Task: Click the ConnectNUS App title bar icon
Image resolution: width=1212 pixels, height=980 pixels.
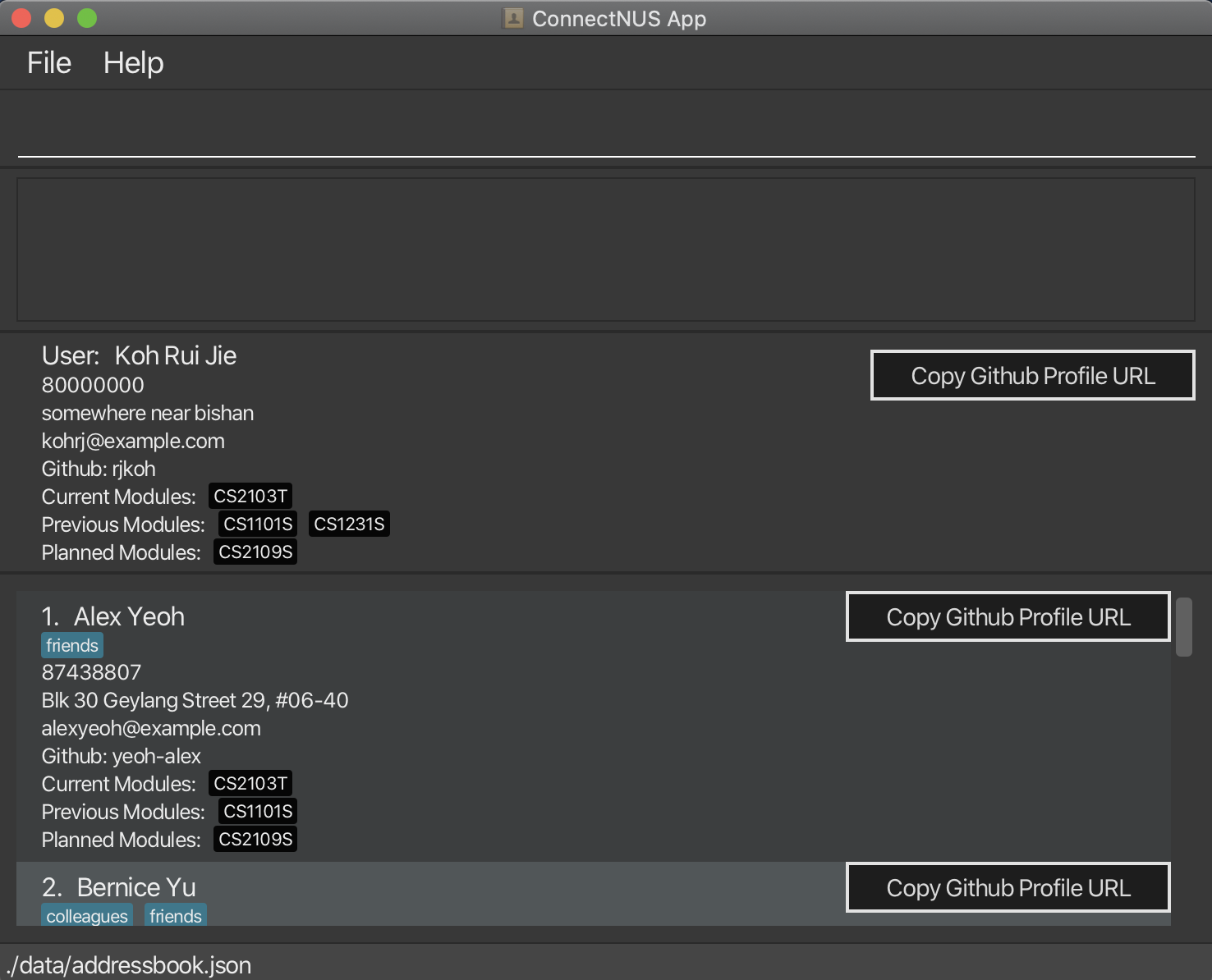Action: 513,18
